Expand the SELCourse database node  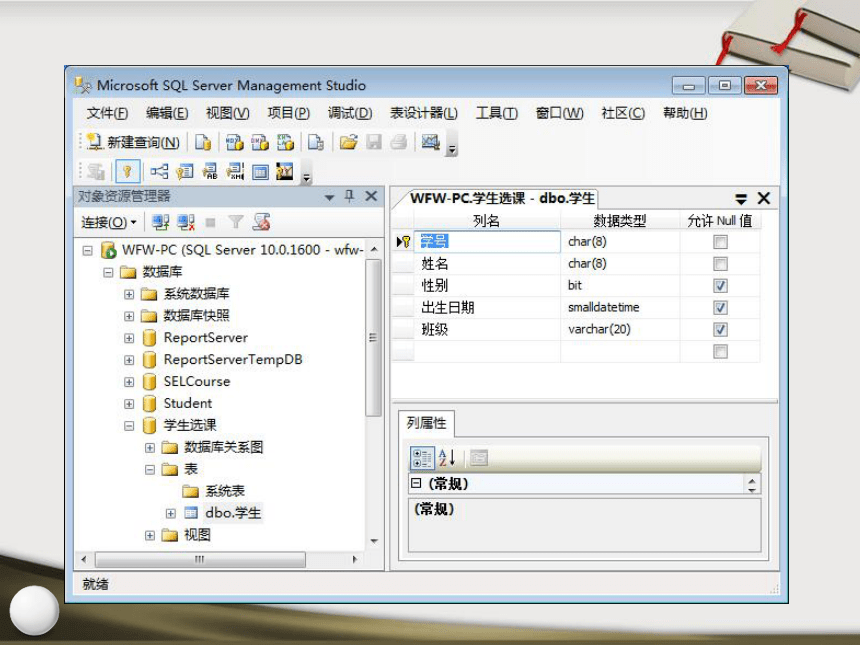[129, 382]
